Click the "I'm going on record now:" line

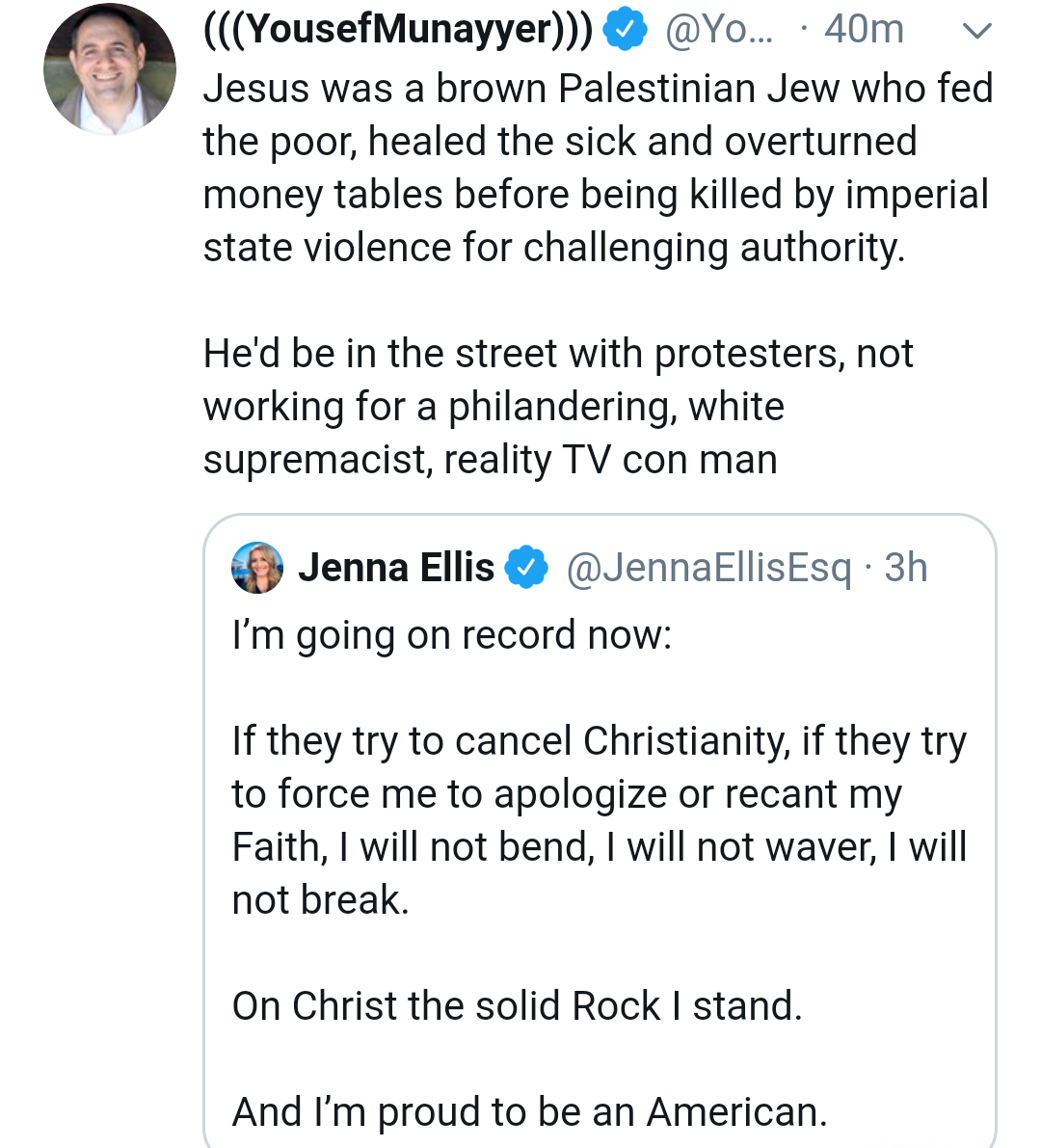(451, 636)
